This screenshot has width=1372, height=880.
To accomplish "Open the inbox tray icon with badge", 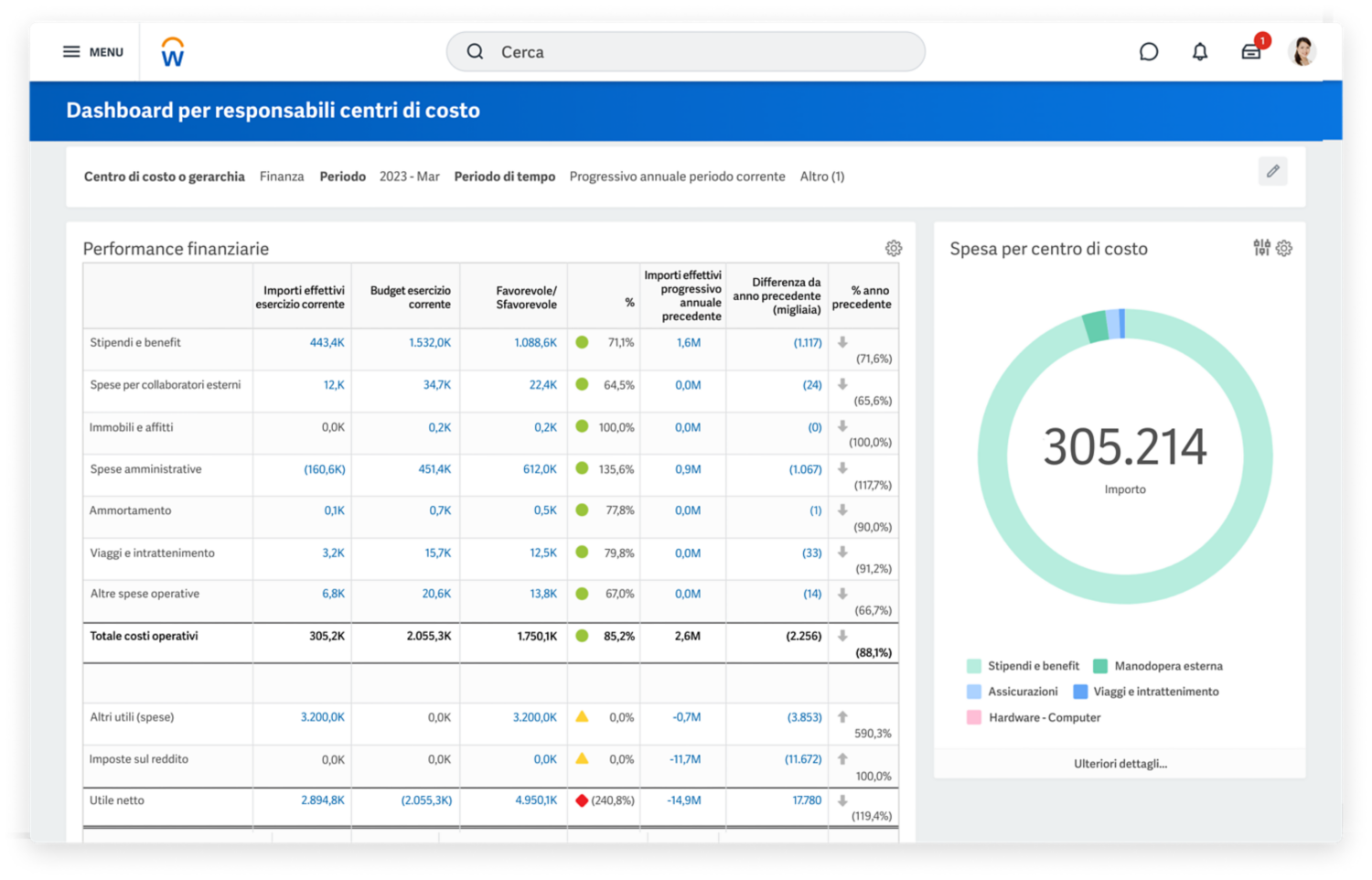I will click(1251, 52).
